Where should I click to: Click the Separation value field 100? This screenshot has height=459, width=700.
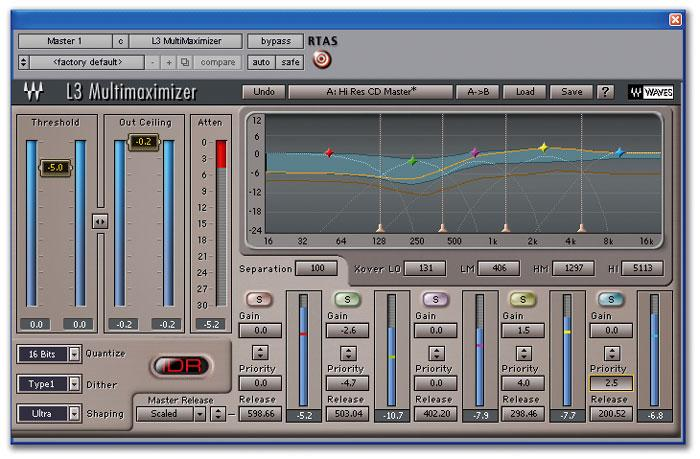click(x=317, y=268)
